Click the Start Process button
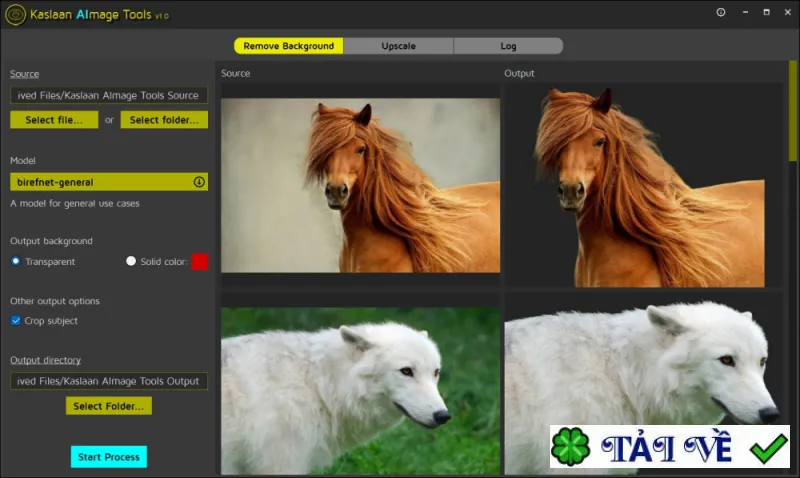This screenshot has height=478, width=800. tap(109, 457)
